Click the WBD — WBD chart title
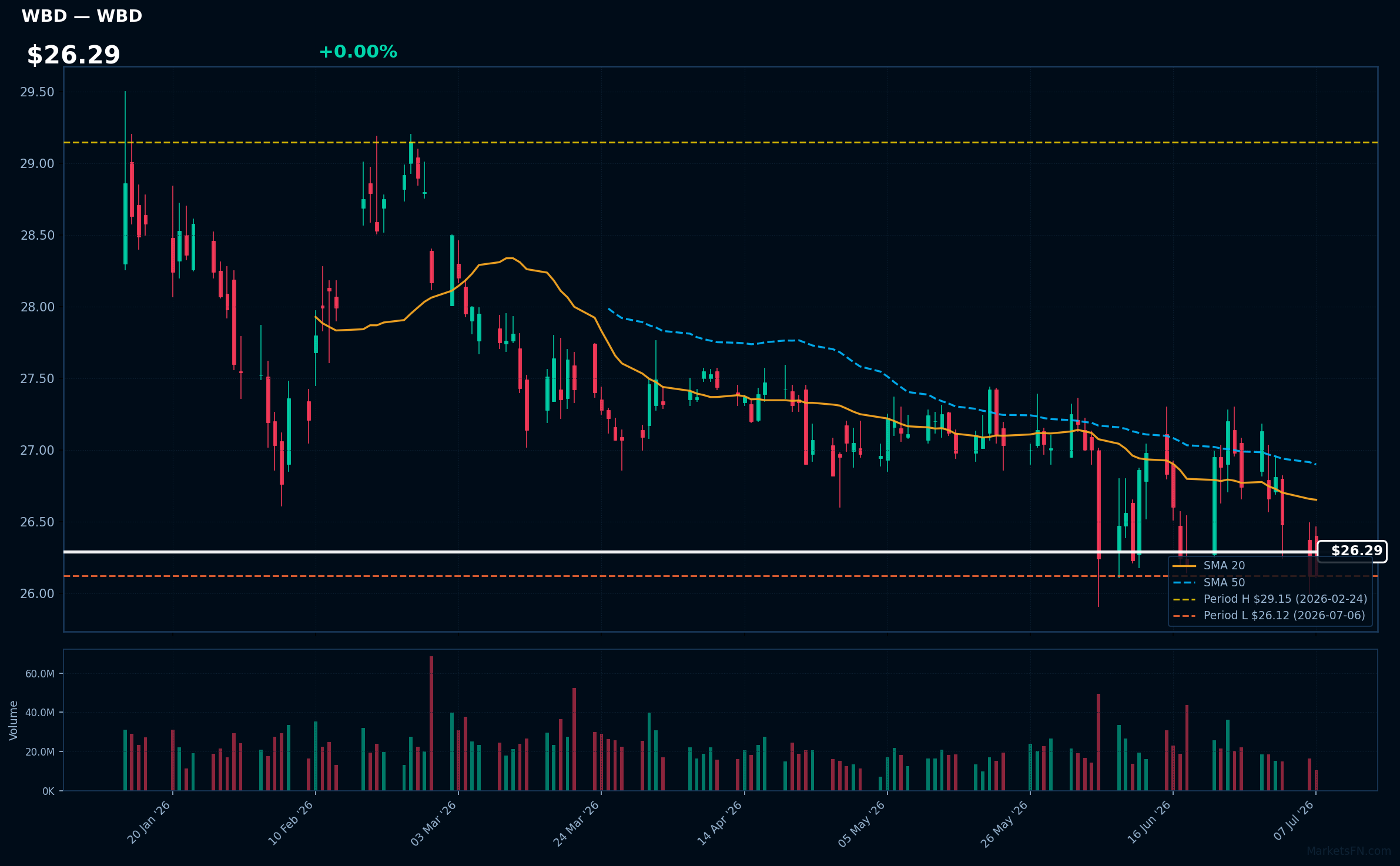This screenshot has width=1400, height=866. tap(82, 16)
